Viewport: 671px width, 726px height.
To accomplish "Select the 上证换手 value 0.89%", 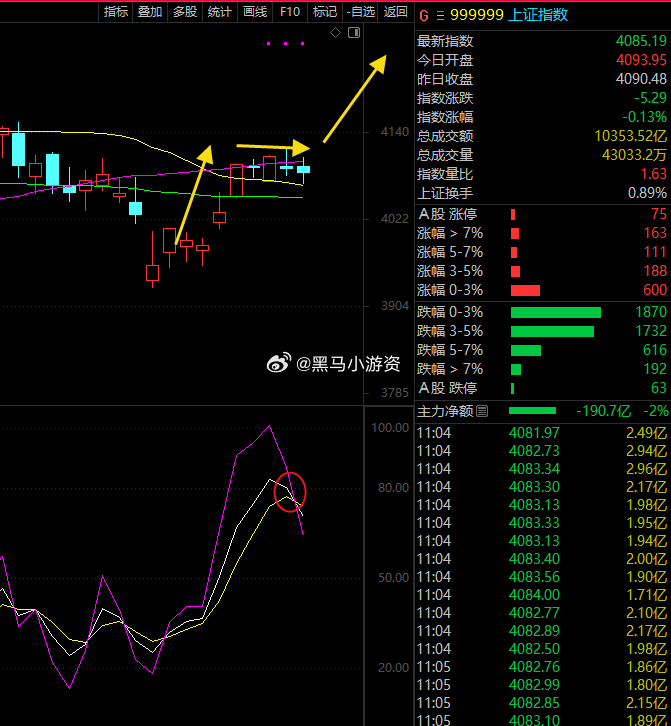I will (647, 193).
